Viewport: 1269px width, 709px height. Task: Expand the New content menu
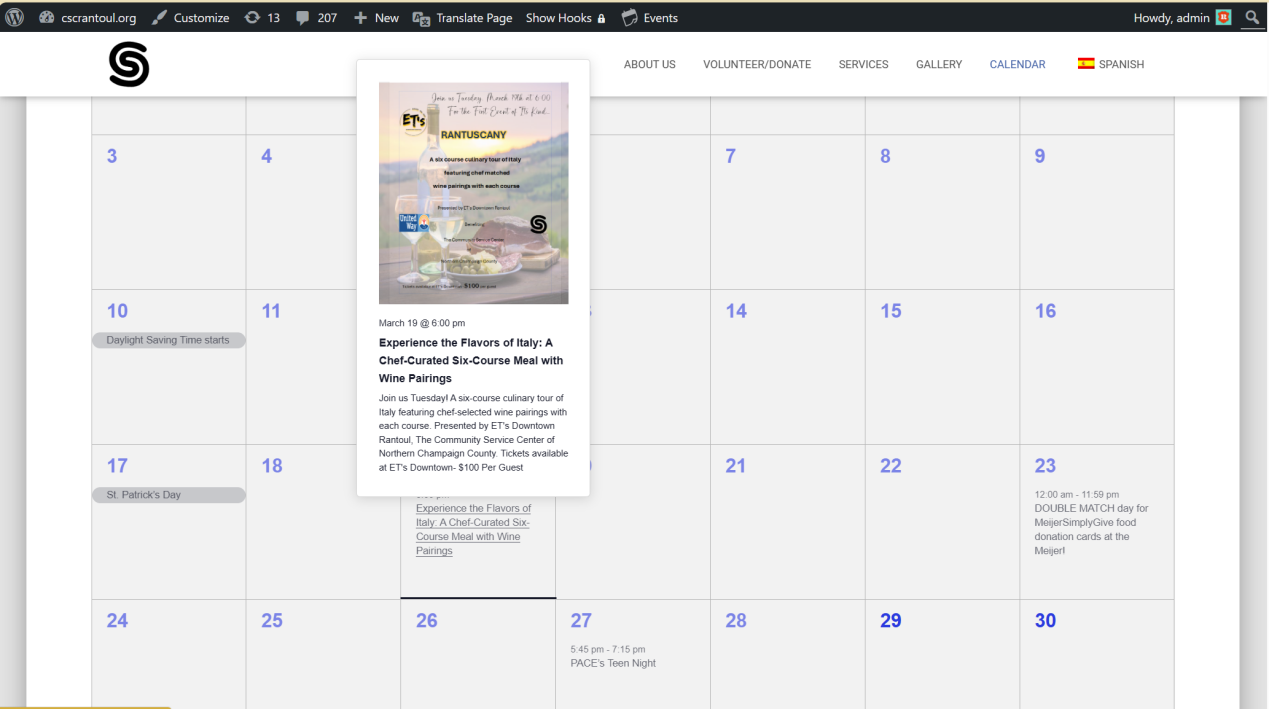click(x=376, y=18)
